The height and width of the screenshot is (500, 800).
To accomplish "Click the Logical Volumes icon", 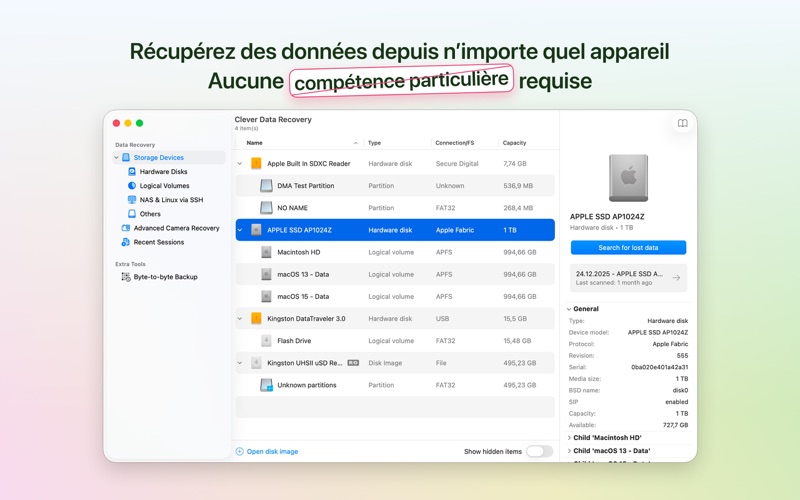I will pos(132,186).
